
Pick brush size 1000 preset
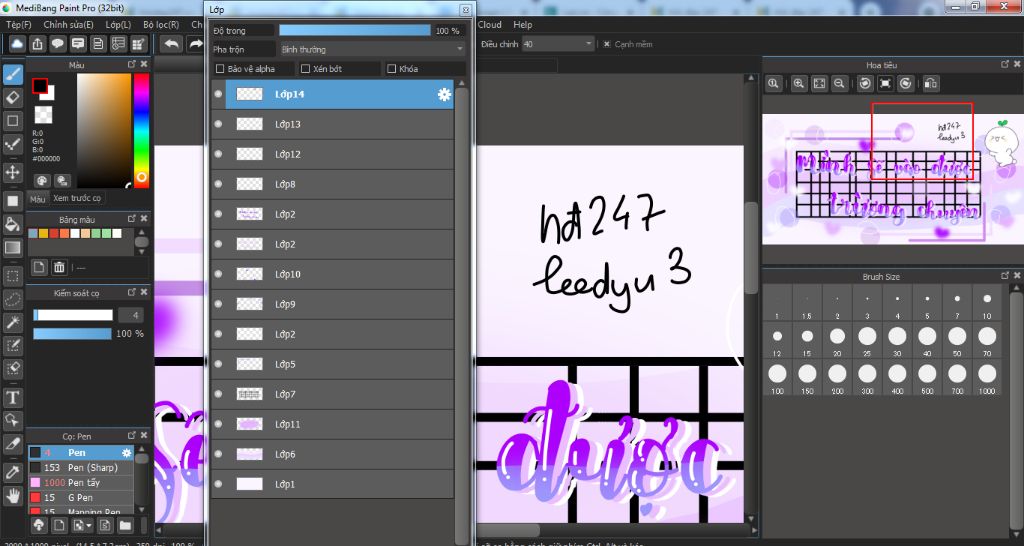tap(987, 379)
